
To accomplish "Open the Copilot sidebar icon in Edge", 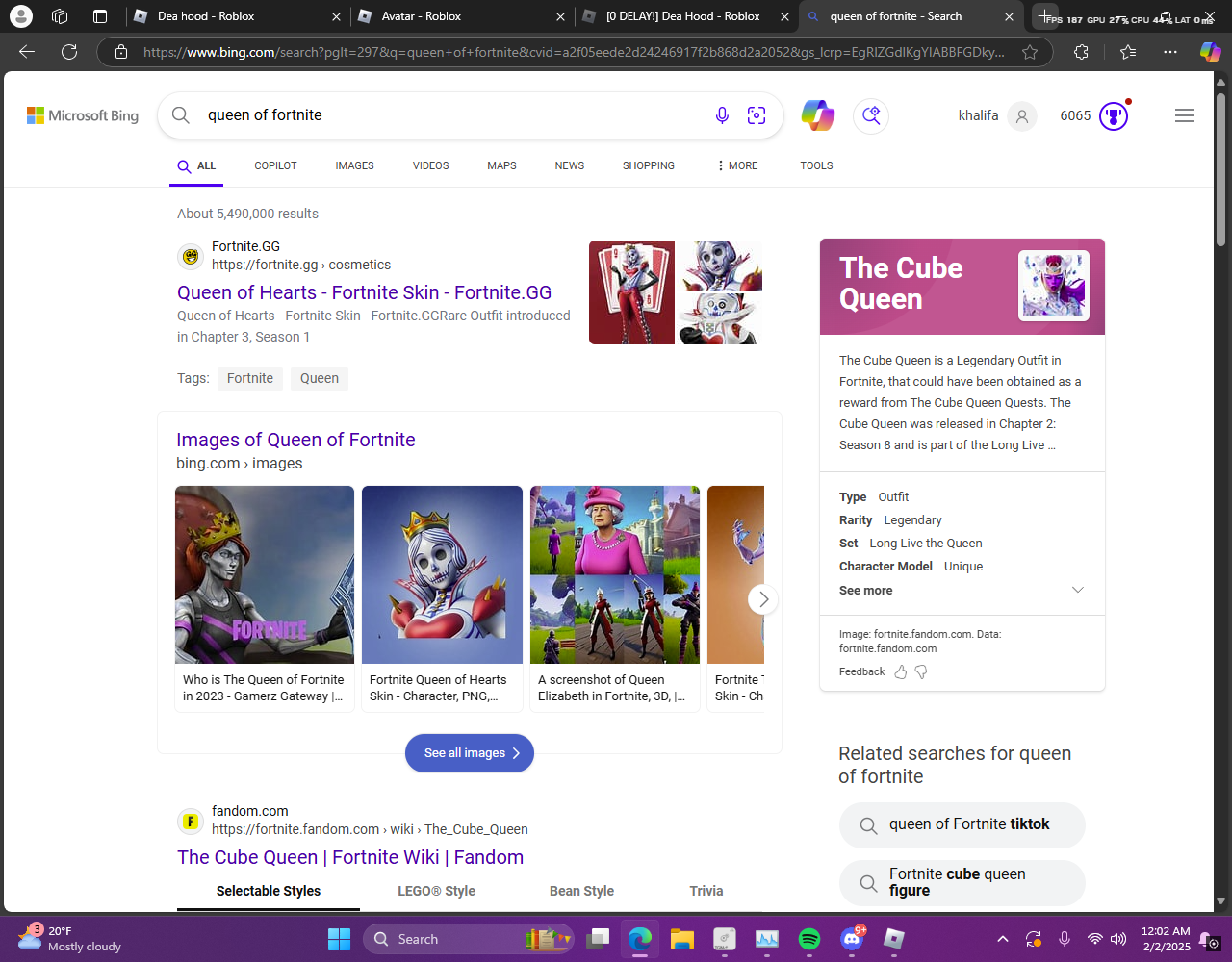I will [x=1210, y=52].
